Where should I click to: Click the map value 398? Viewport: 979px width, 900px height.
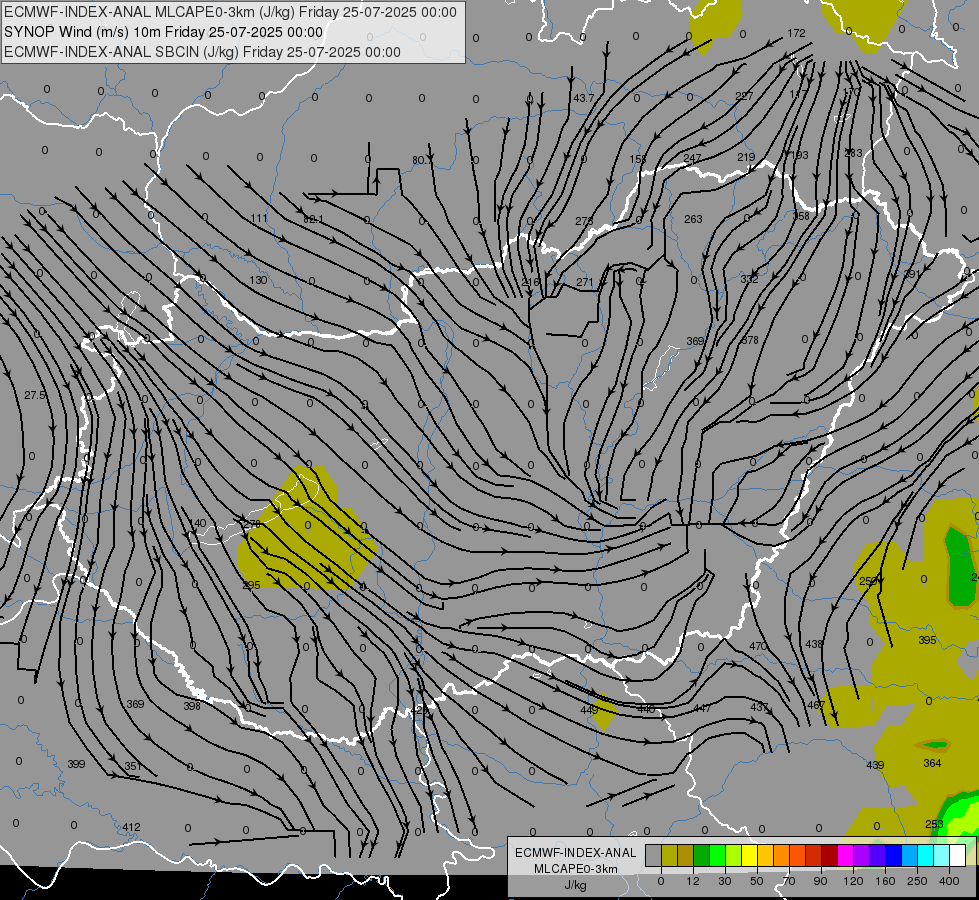192,706
